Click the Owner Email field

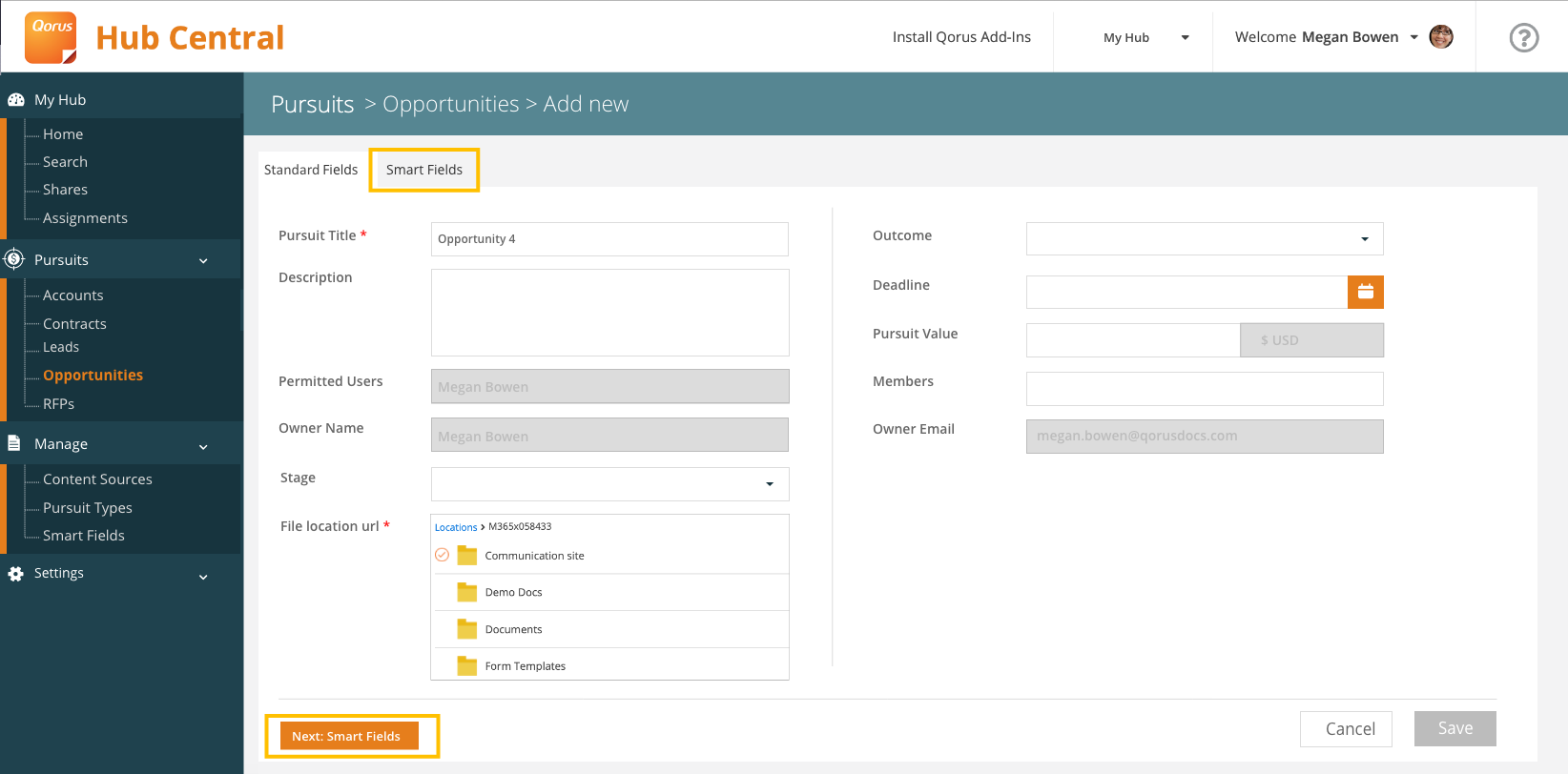tap(1205, 437)
